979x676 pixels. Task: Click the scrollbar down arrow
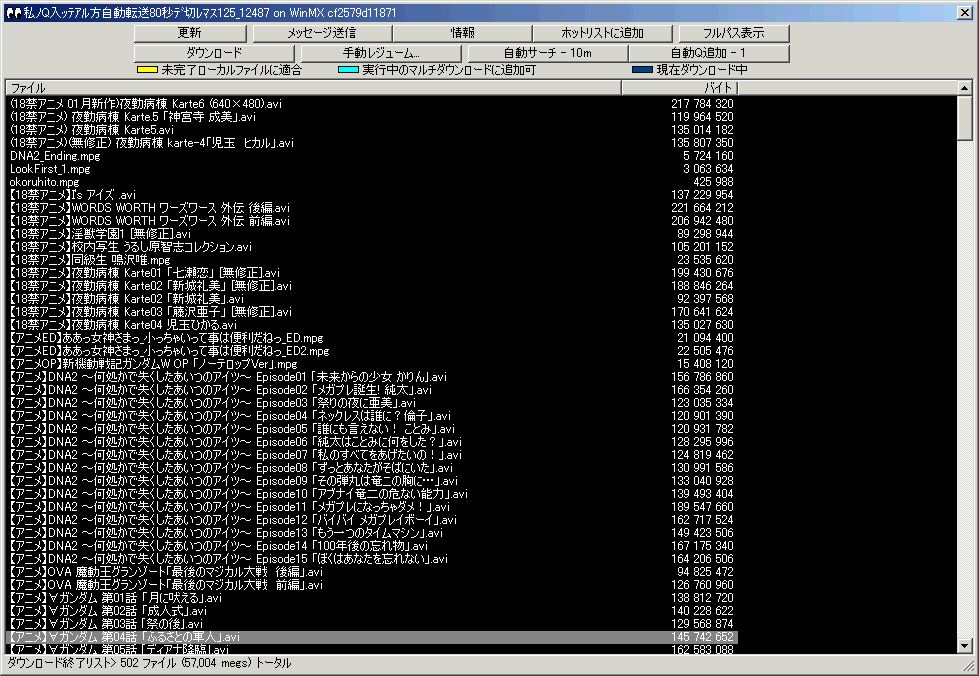click(x=964, y=646)
